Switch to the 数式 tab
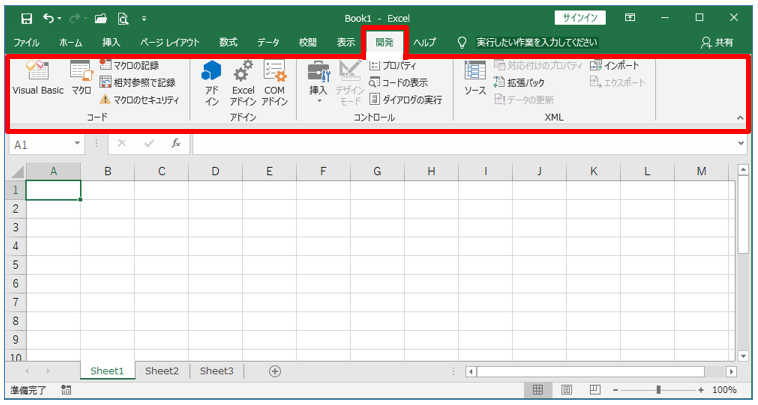 pyautogui.click(x=228, y=43)
